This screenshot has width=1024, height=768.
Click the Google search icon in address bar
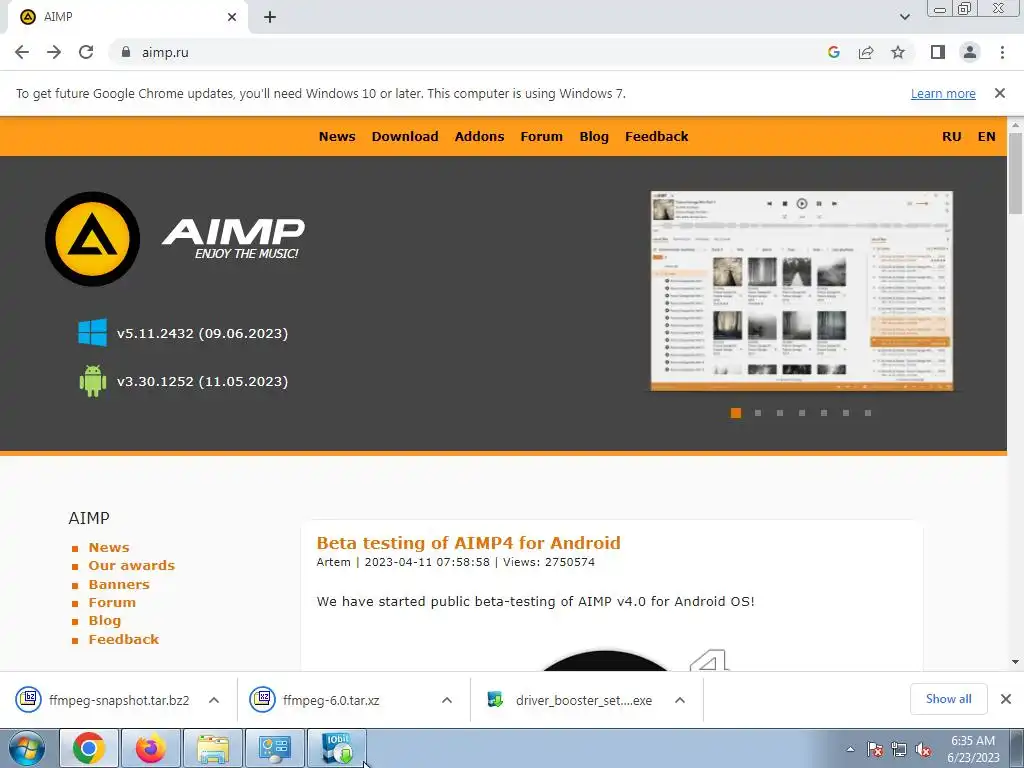[x=833, y=52]
